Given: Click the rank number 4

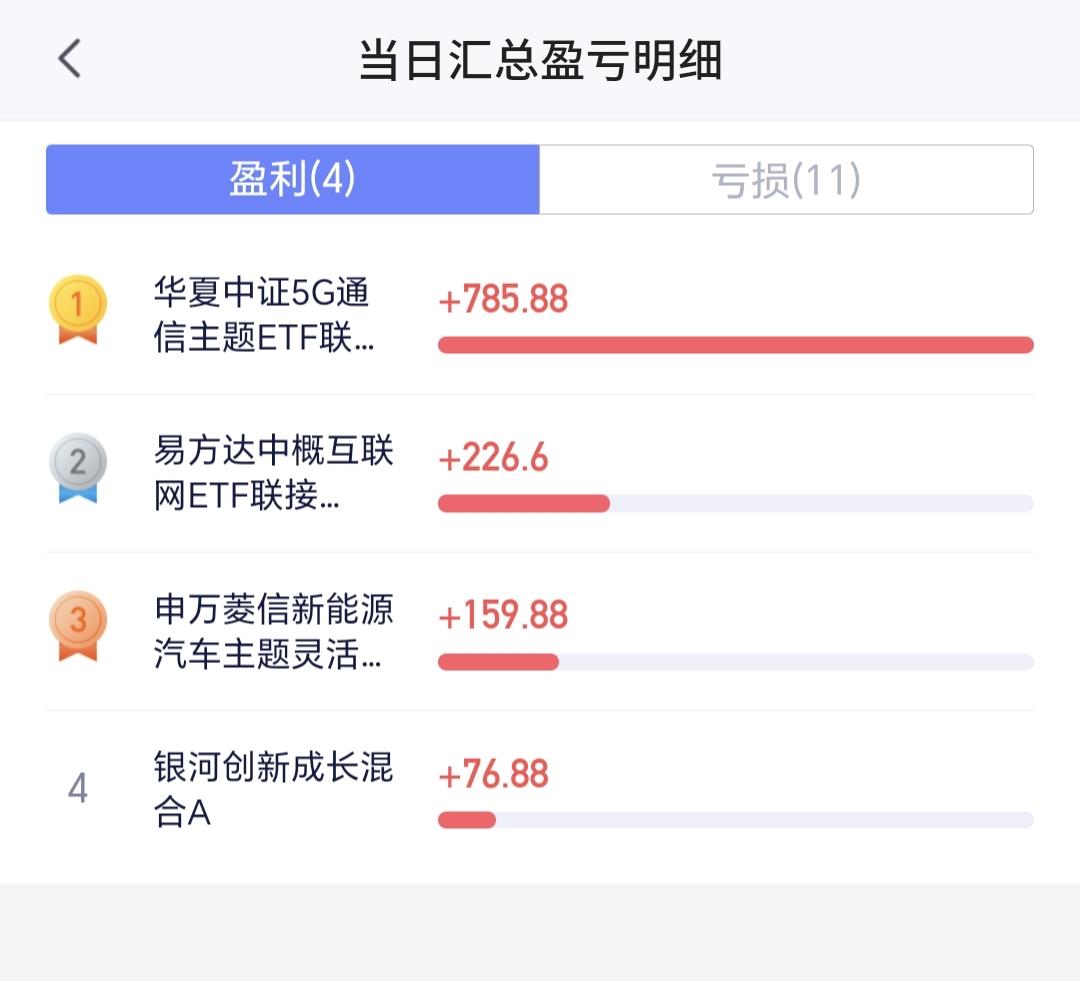Looking at the screenshot, I should (x=77, y=789).
